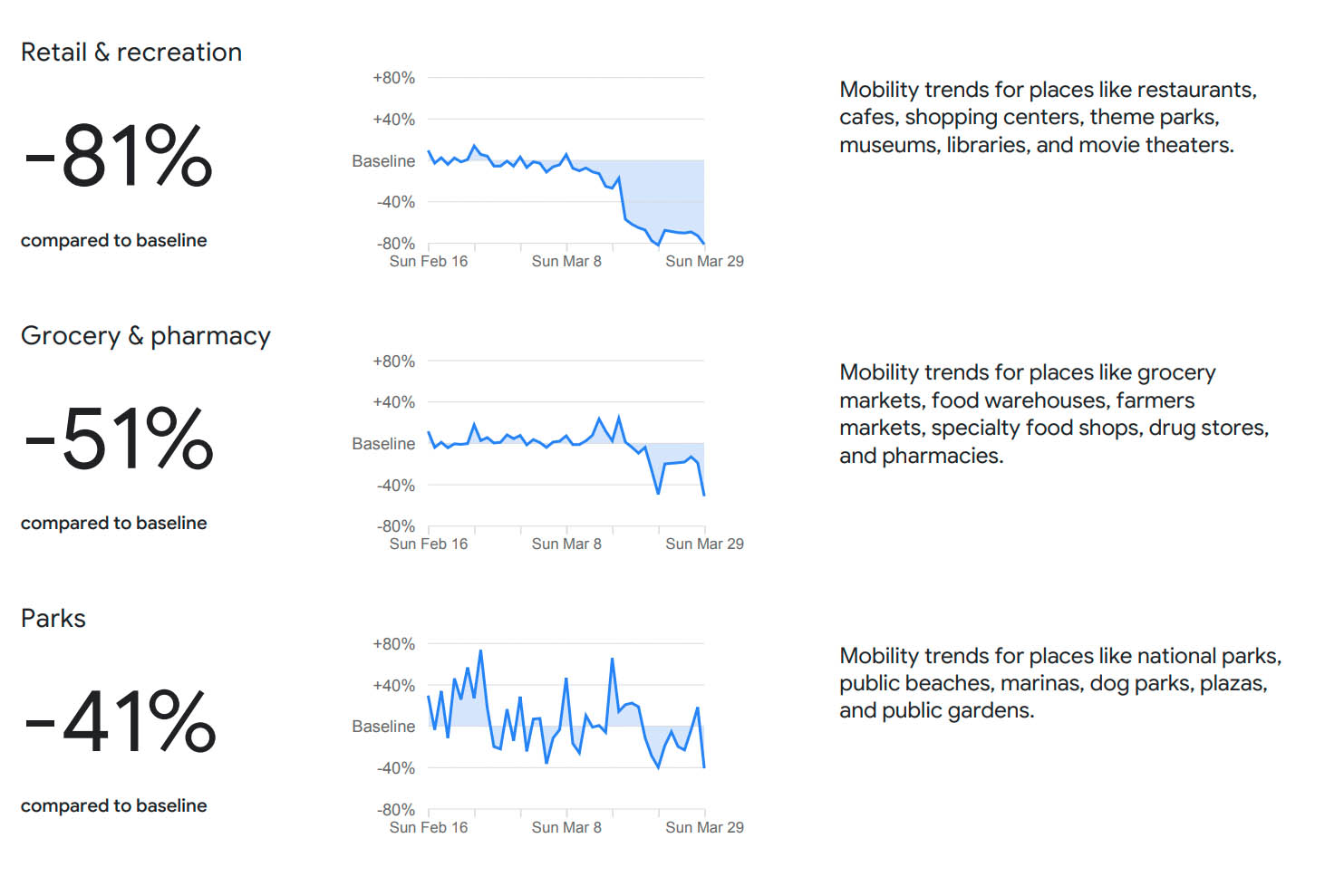Click the Grocery & pharmacy heading
The height and width of the screenshot is (896, 1344).
pyautogui.click(x=146, y=336)
